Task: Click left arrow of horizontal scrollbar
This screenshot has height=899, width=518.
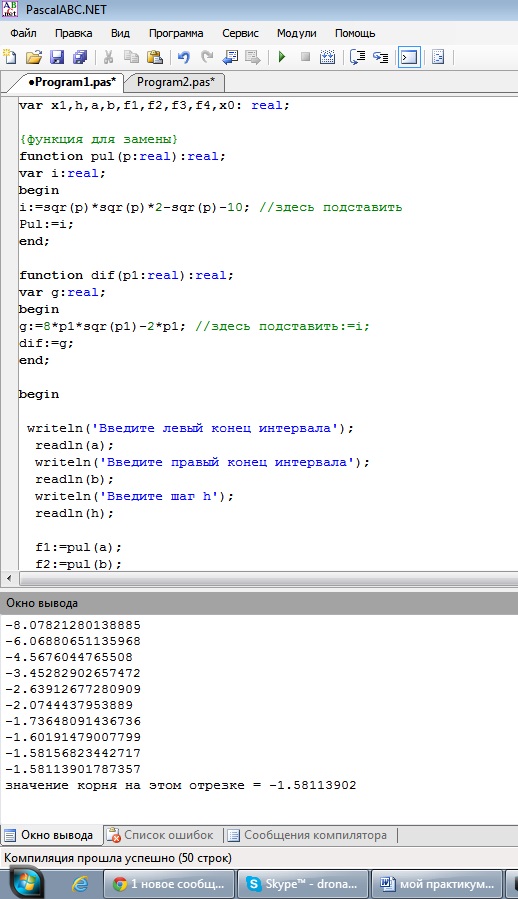Action: click(9, 579)
